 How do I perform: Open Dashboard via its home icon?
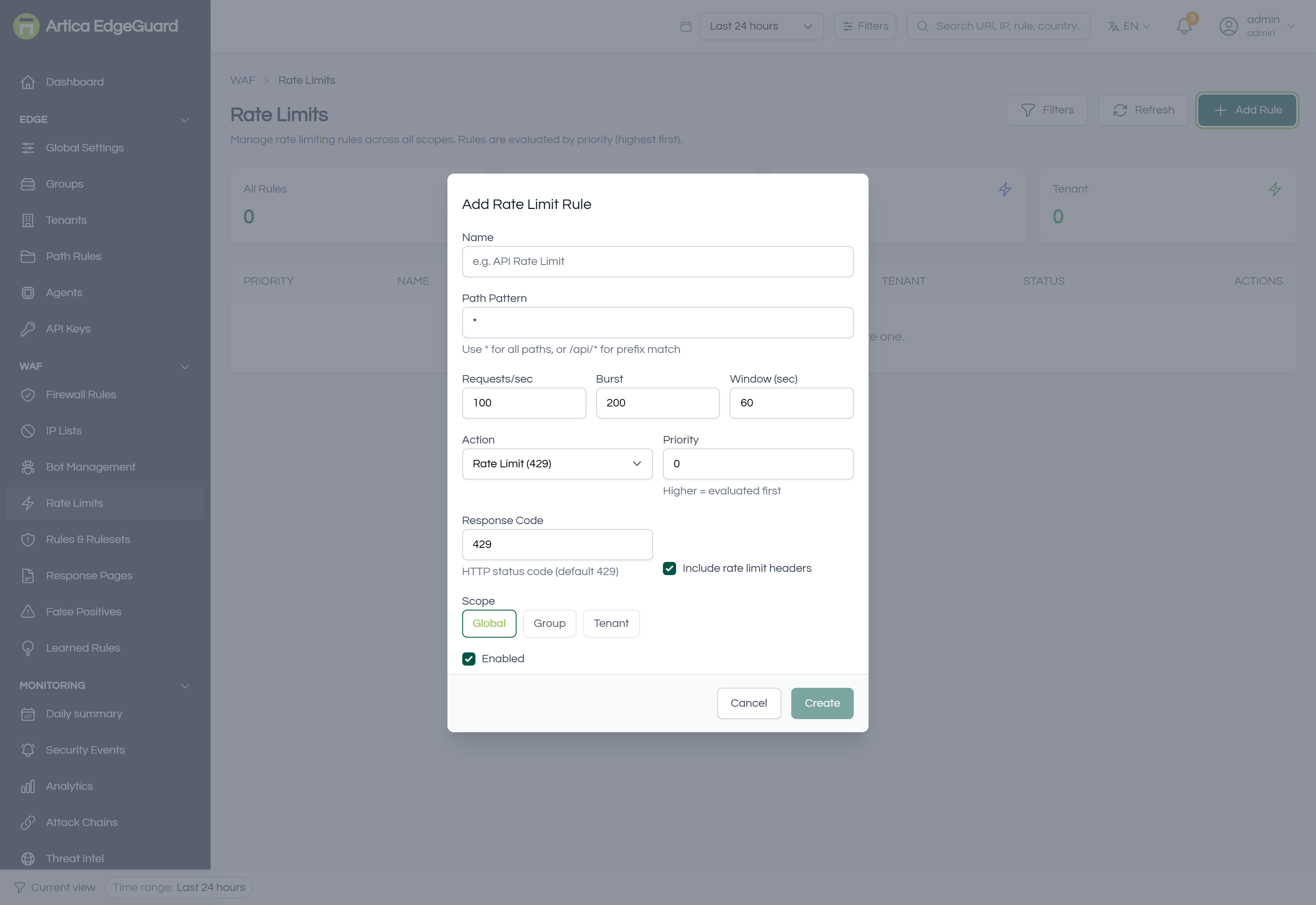coord(28,82)
